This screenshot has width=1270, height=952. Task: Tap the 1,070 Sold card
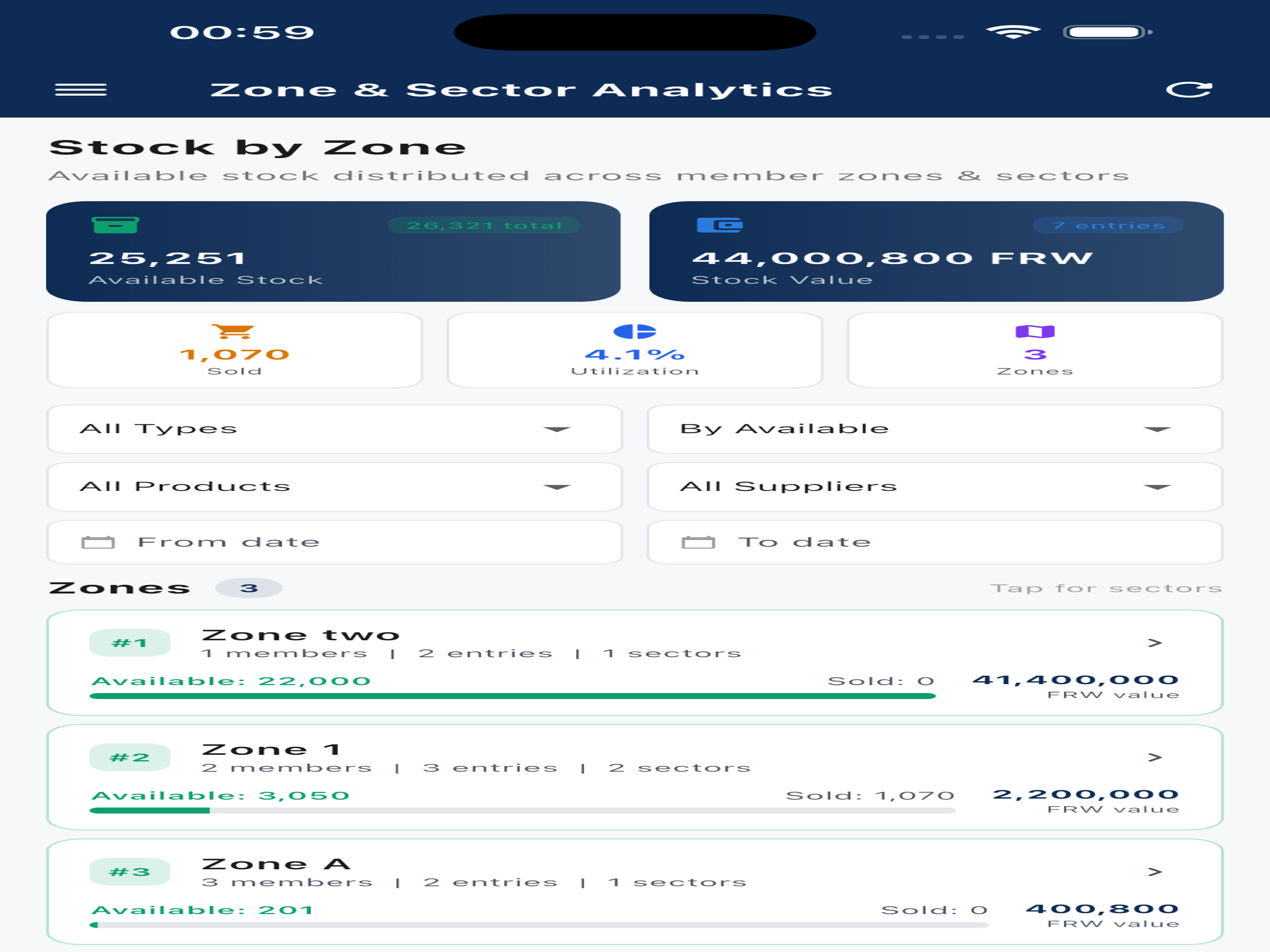click(234, 350)
